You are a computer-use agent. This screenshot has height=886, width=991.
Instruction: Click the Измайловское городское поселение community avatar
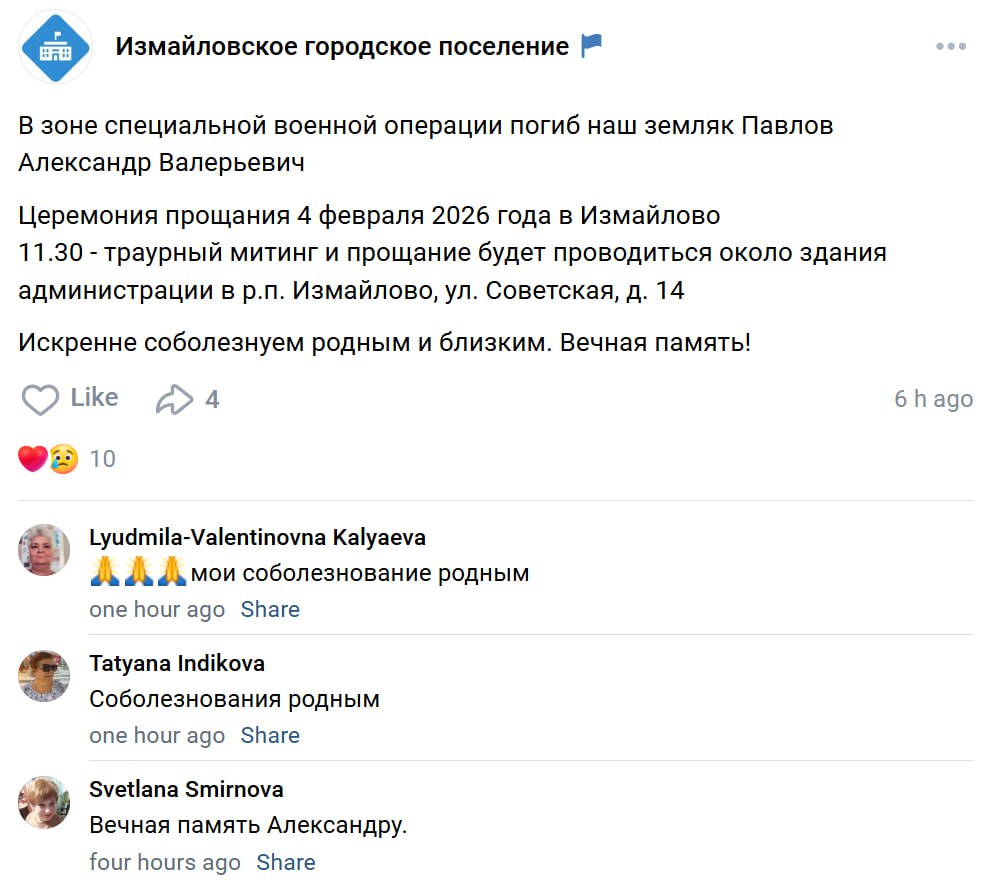pyautogui.click(x=56, y=47)
